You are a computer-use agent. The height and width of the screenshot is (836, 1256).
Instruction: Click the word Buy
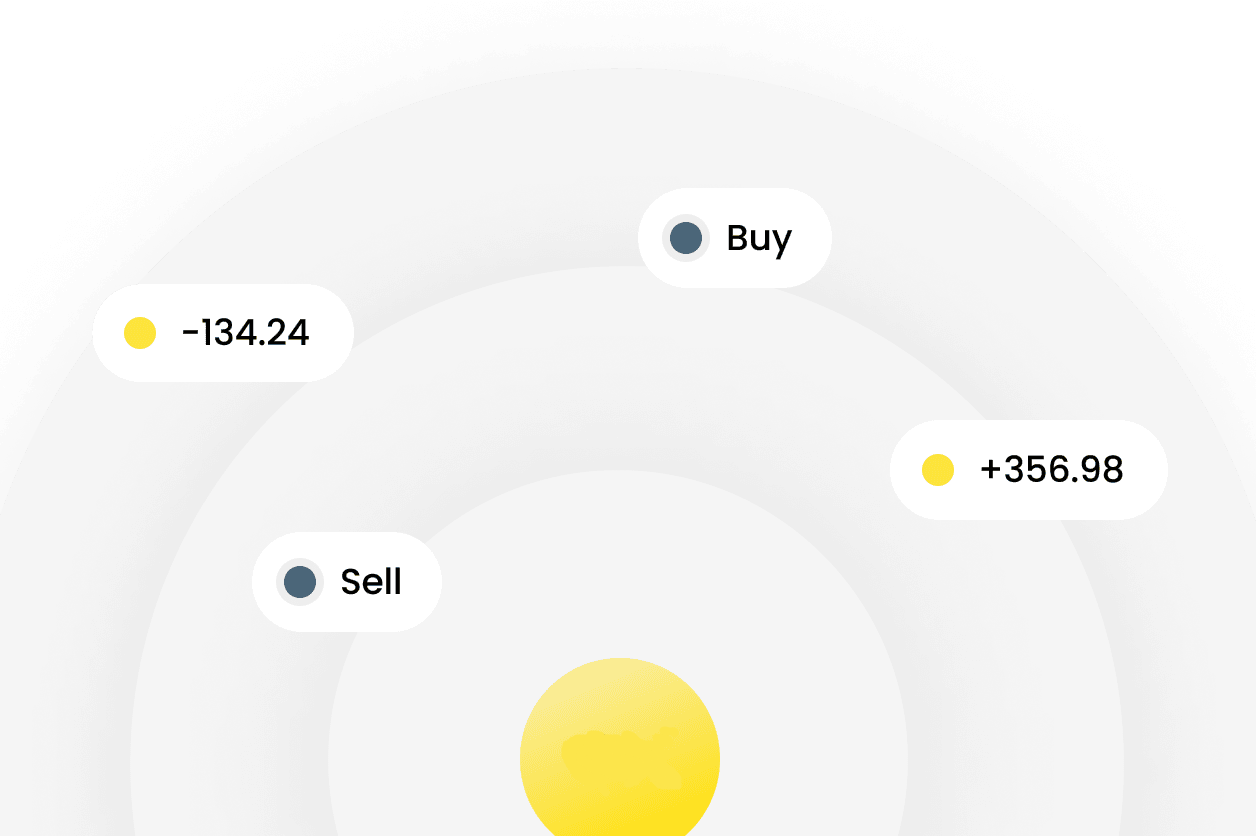(x=759, y=240)
